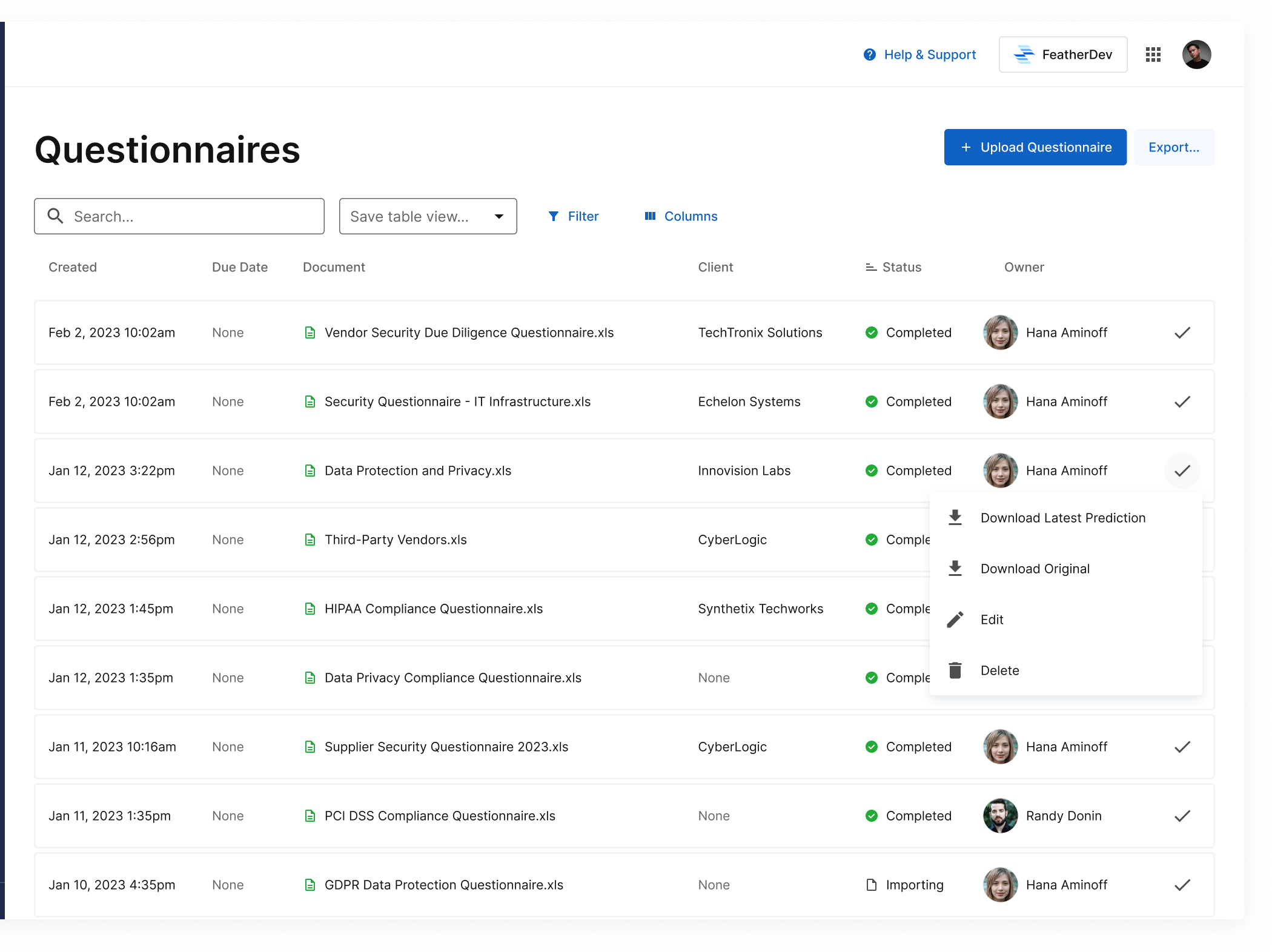Open the FeatherDev workspace switcher
Image resolution: width=1272 pixels, height=952 pixels.
point(1062,55)
